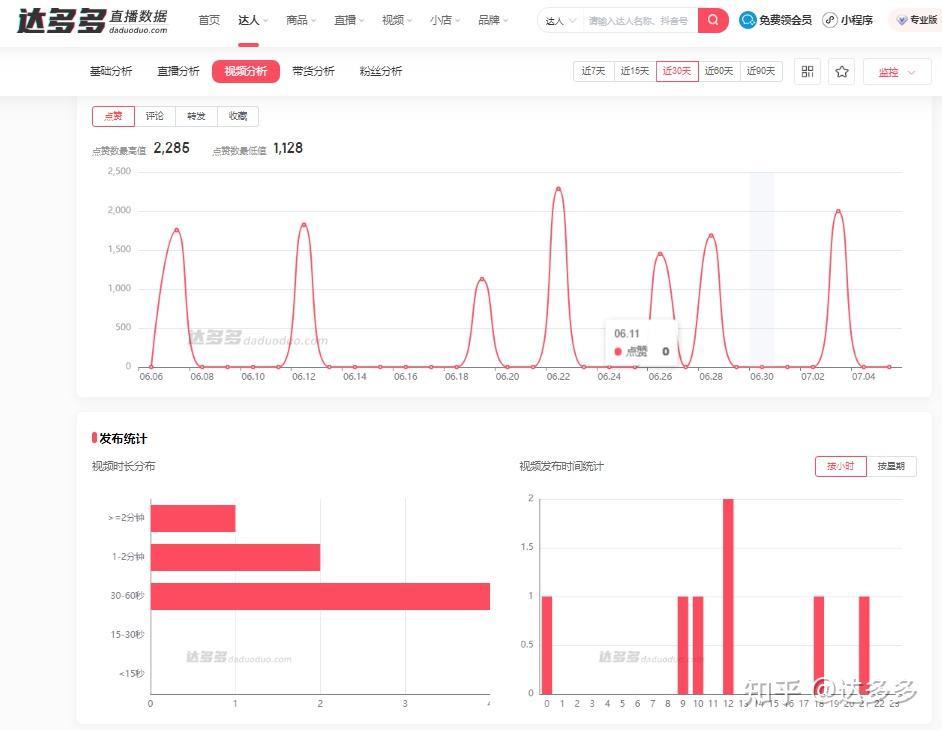Switch time range to 近90天
Image resolution: width=942 pixels, height=730 pixels.
pyautogui.click(x=761, y=72)
